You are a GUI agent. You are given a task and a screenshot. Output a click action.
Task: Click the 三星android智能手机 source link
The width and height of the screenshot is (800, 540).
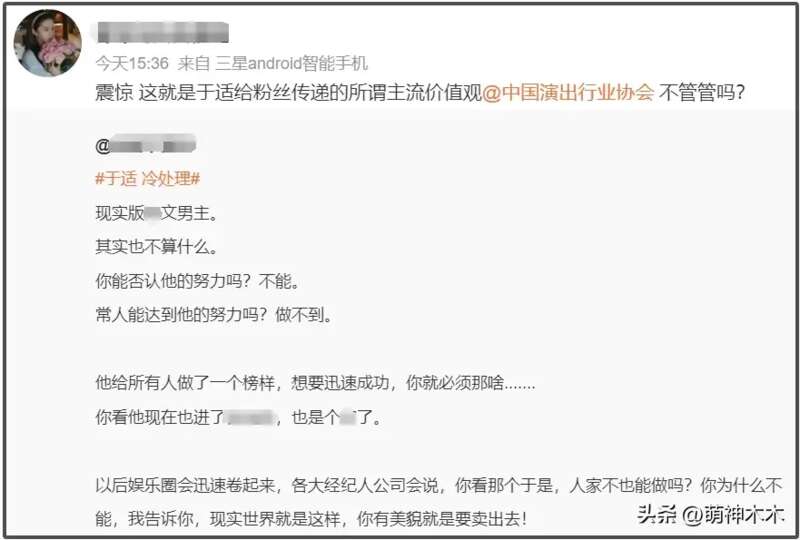[291, 63]
